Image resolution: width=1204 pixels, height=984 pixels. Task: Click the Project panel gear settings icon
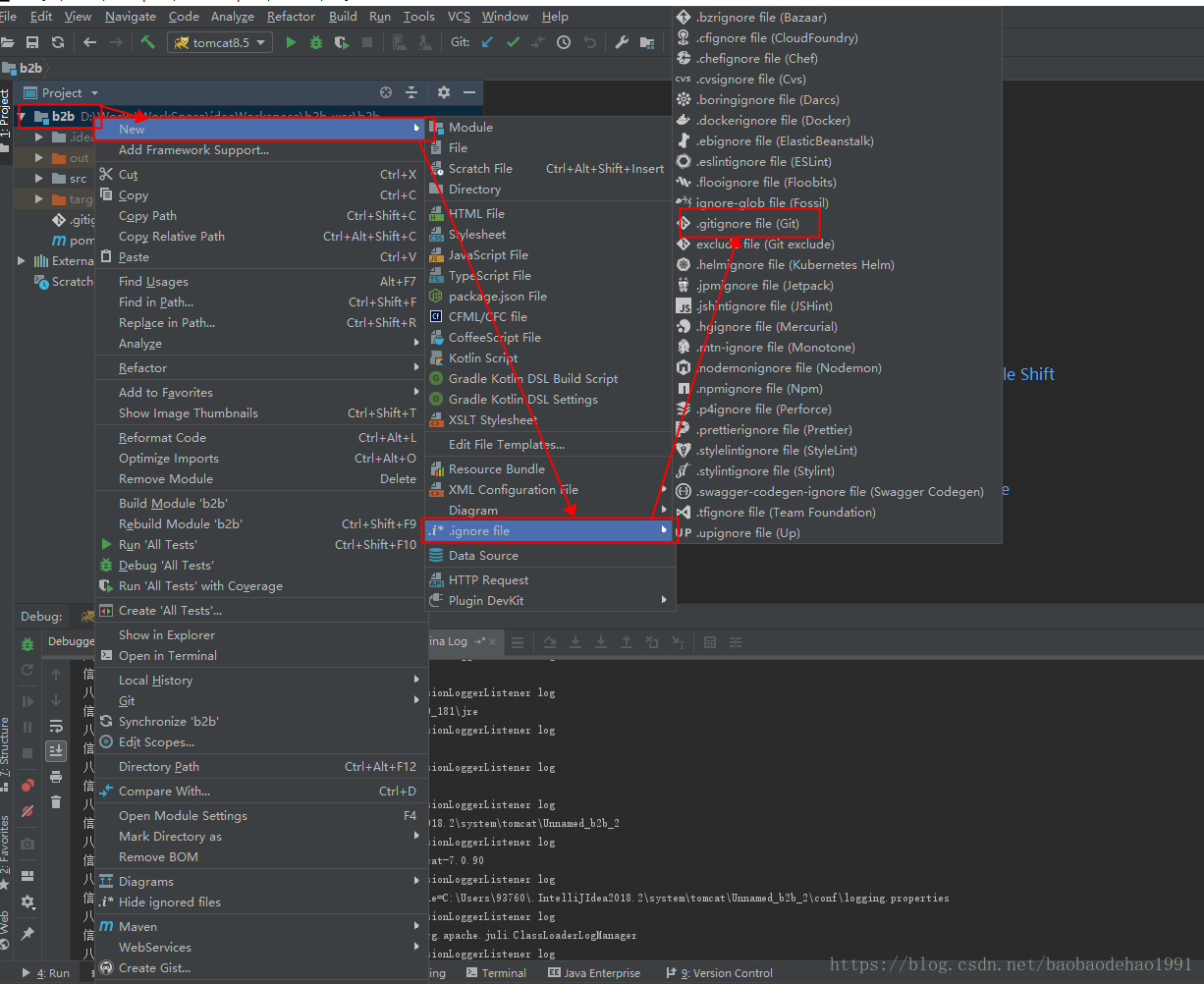click(x=444, y=92)
